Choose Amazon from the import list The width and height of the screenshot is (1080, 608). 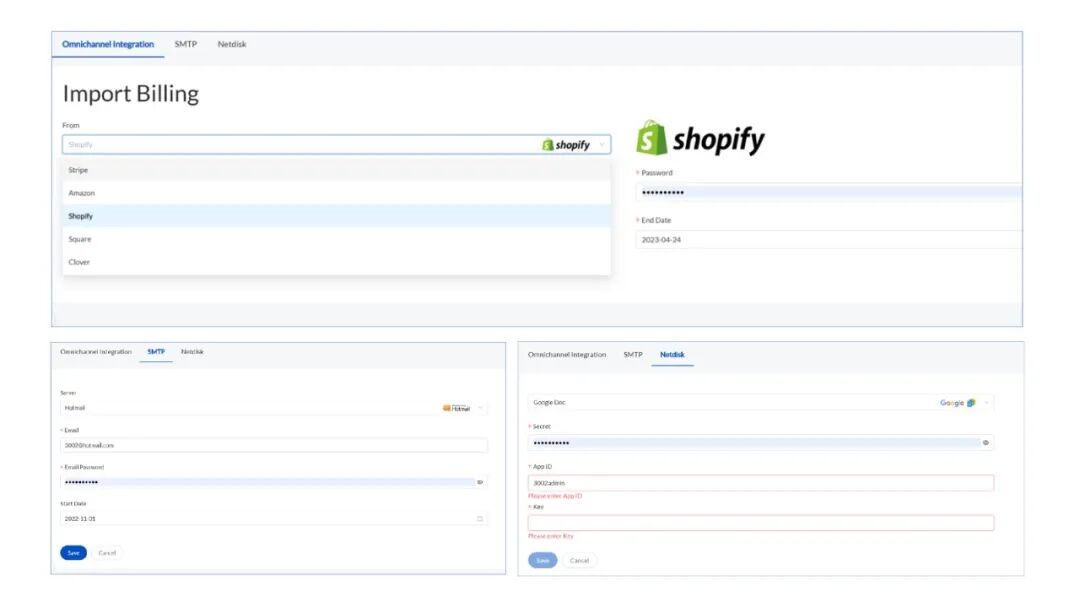[336, 193]
